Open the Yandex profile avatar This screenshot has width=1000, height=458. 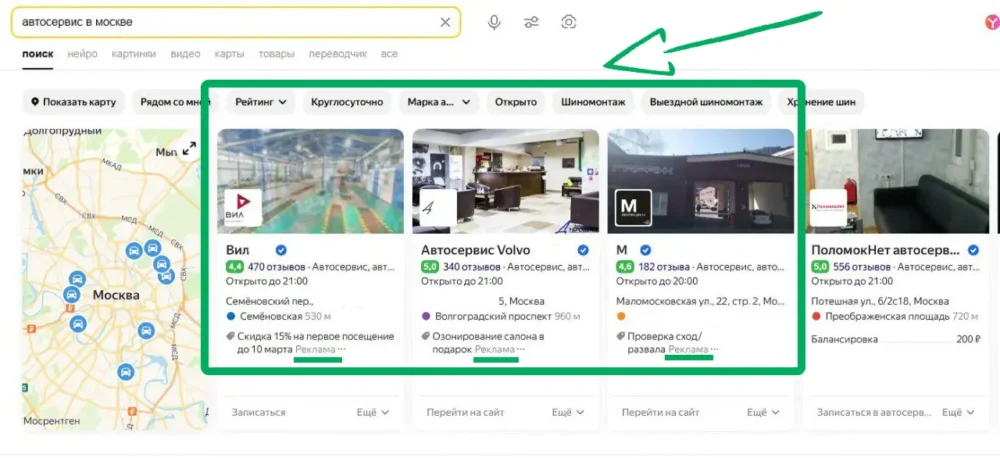click(x=993, y=22)
